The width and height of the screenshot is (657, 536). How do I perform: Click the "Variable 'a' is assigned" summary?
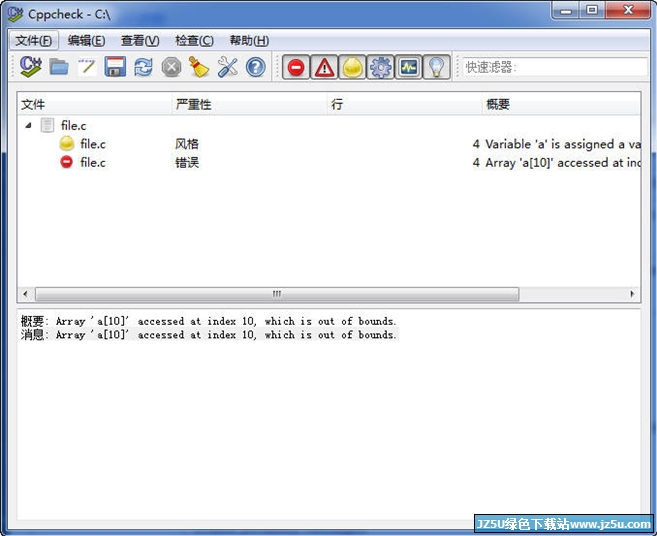(563, 144)
